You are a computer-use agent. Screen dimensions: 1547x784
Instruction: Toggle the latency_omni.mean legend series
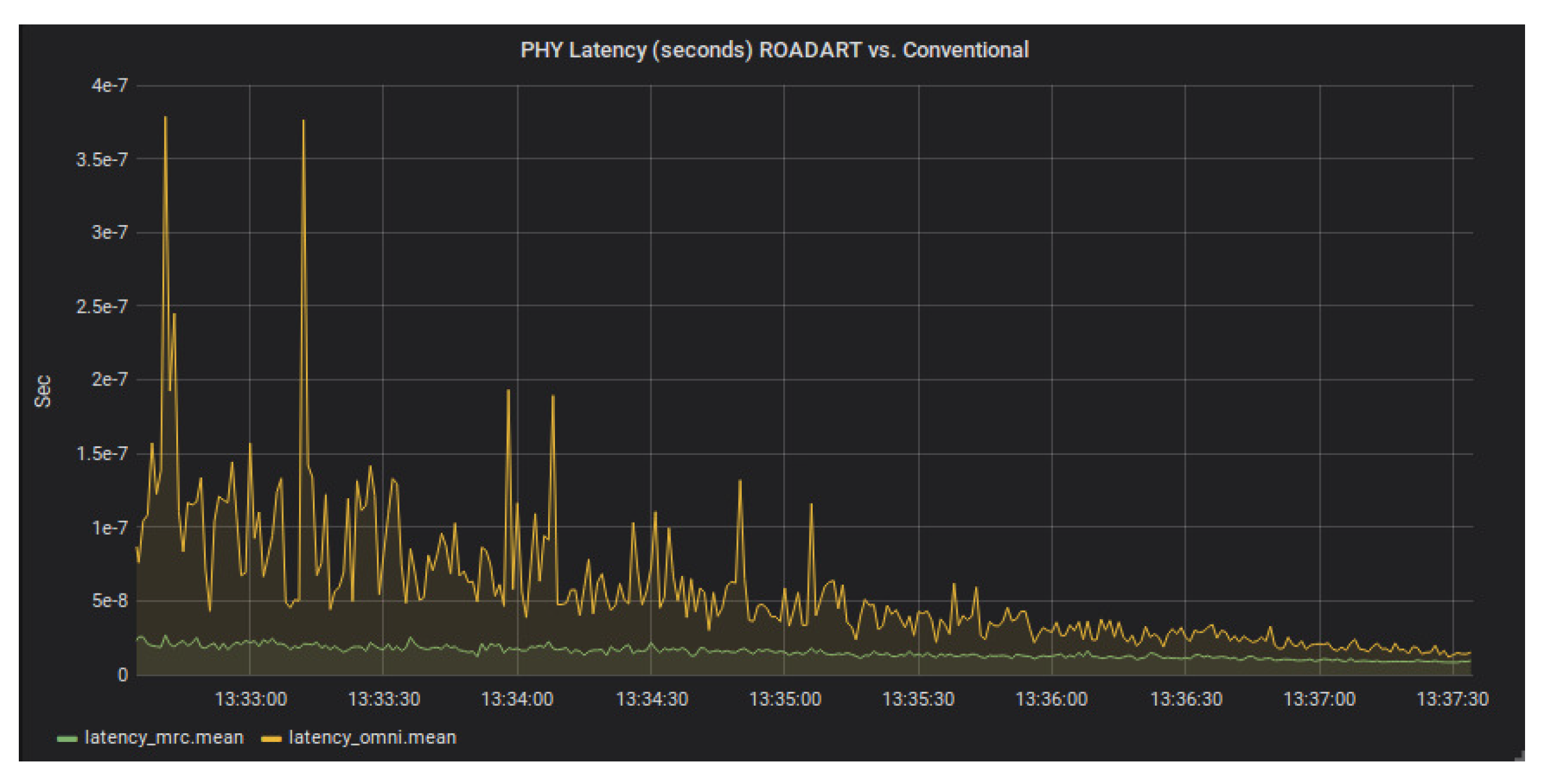click(372, 738)
